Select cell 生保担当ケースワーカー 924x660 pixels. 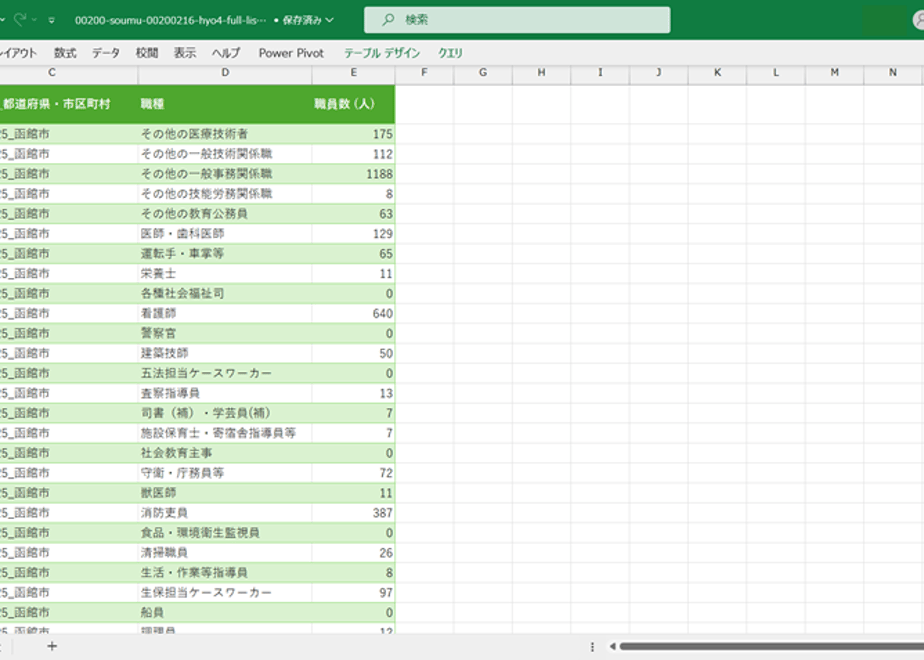(x=225, y=592)
